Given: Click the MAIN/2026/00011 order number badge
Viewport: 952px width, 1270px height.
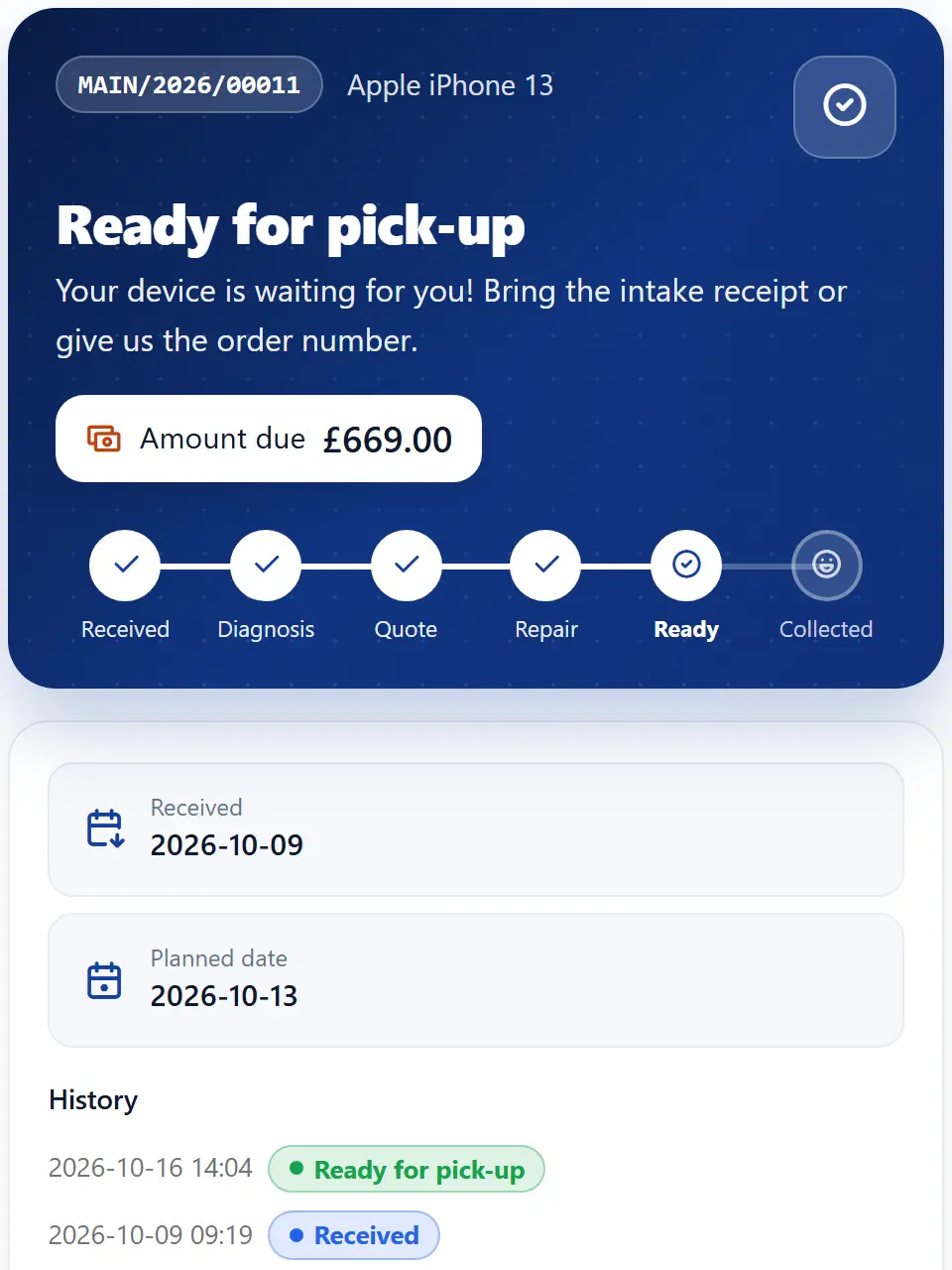Looking at the screenshot, I should (x=189, y=84).
